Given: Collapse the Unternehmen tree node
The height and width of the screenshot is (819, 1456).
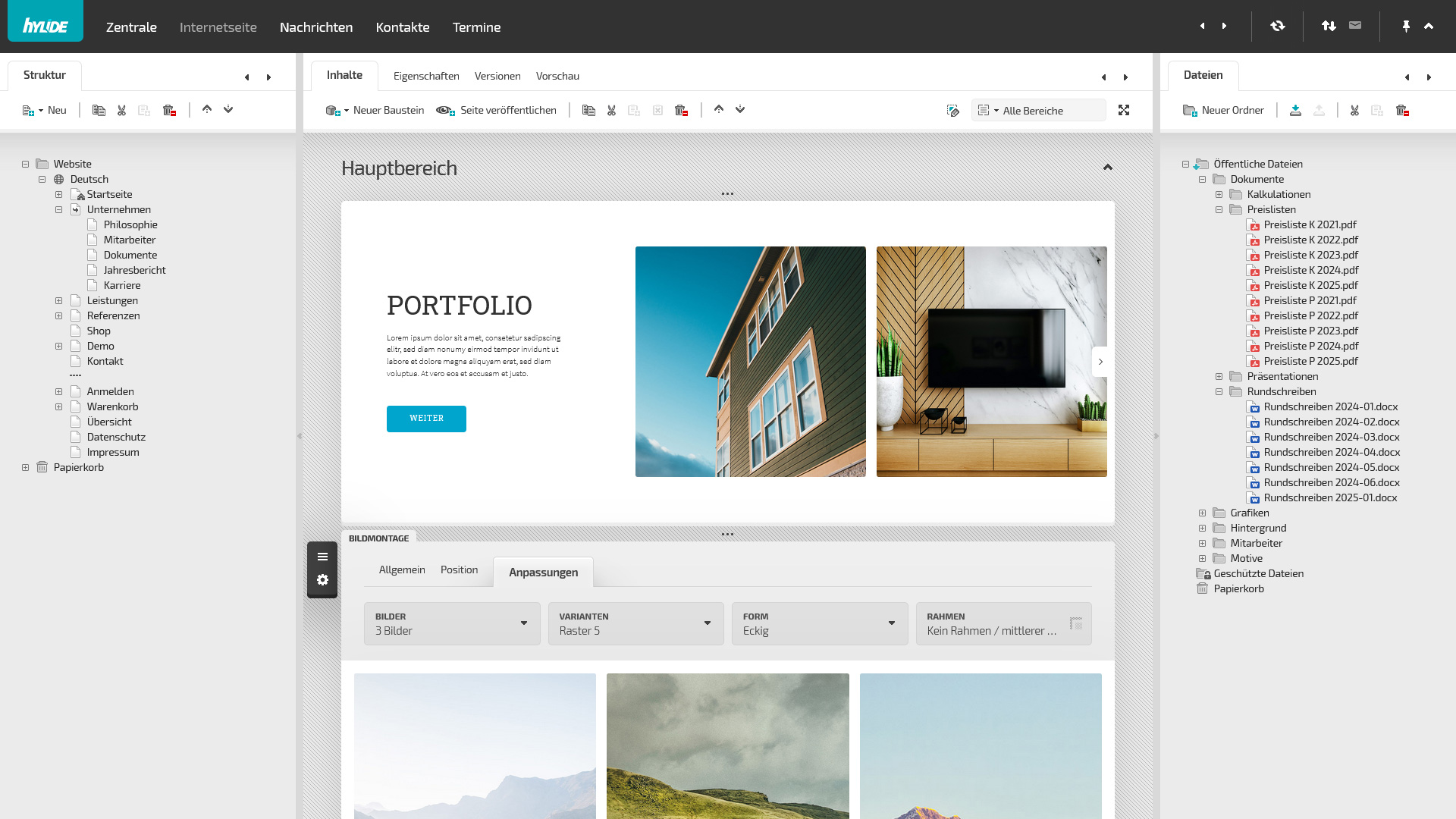Looking at the screenshot, I should click(59, 210).
